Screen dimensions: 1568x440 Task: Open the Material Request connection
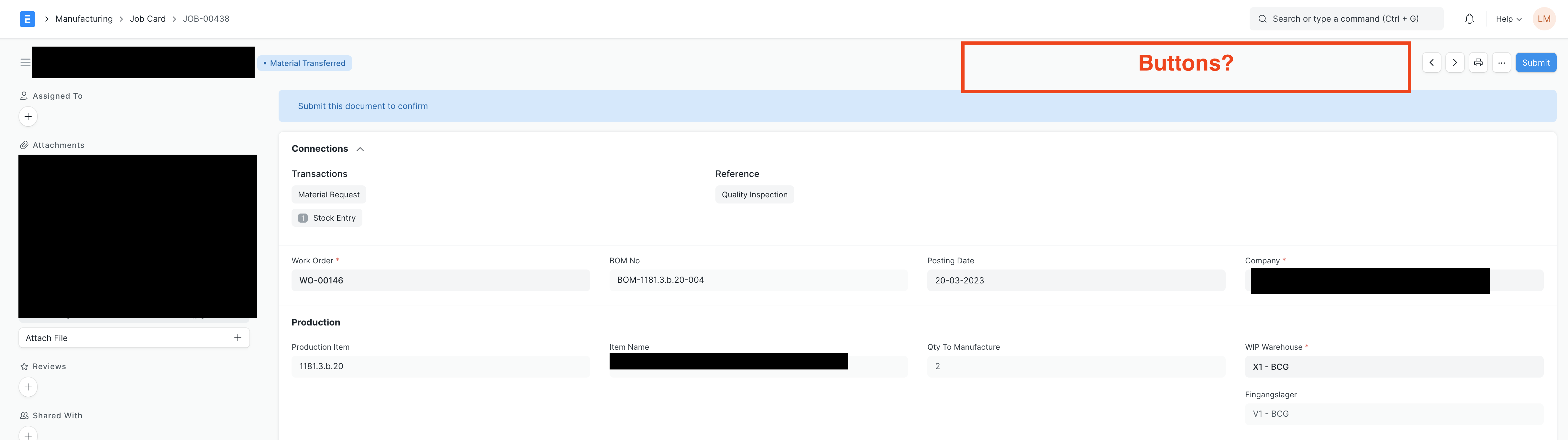[329, 194]
